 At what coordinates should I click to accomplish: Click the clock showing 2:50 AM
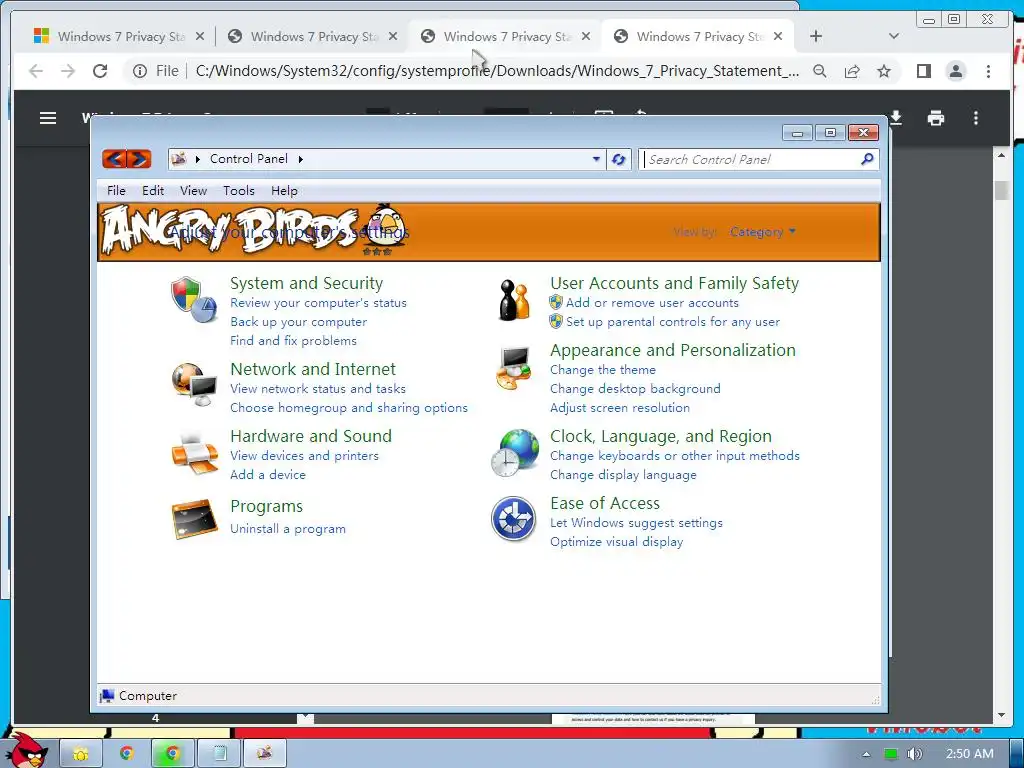tap(969, 754)
